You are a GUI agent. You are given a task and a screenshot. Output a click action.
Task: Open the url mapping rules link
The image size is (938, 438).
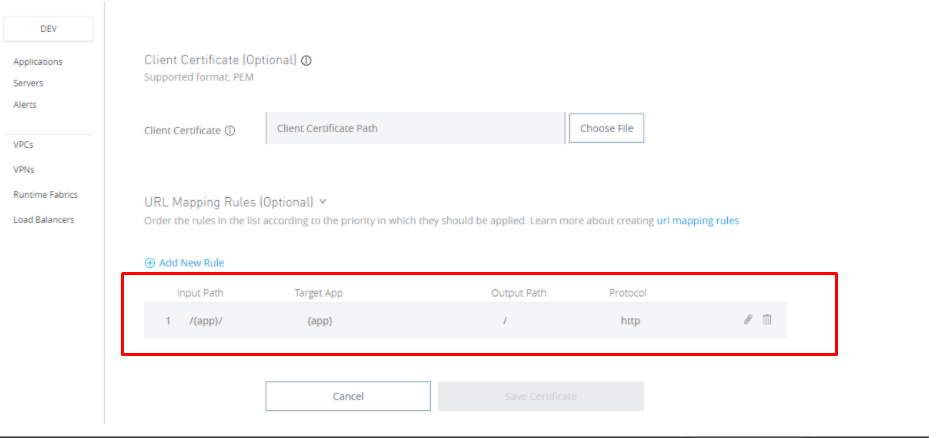(x=698, y=220)
